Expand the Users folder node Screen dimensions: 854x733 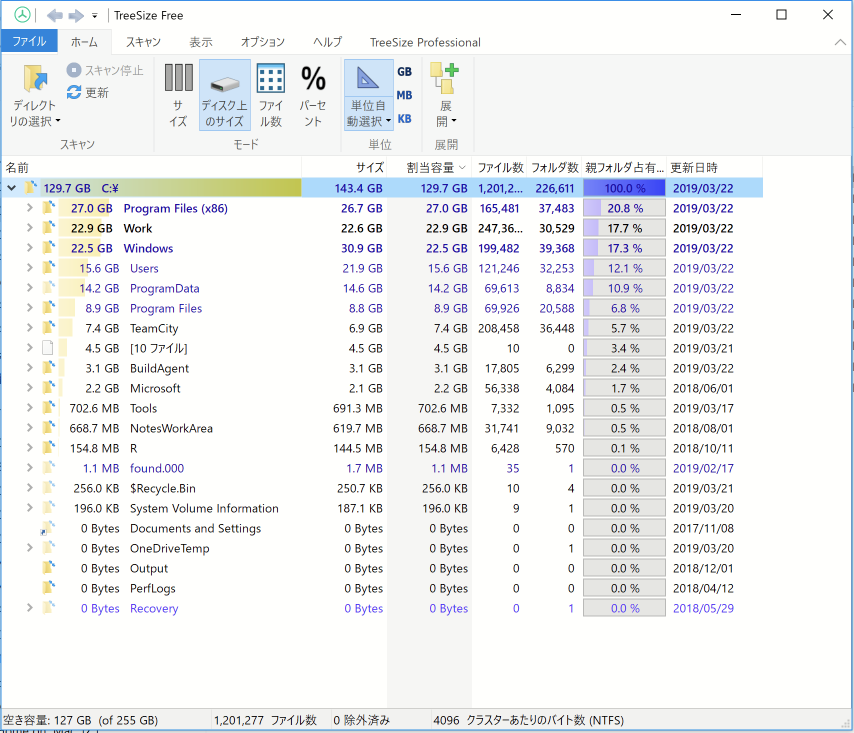tap(29, 268)
